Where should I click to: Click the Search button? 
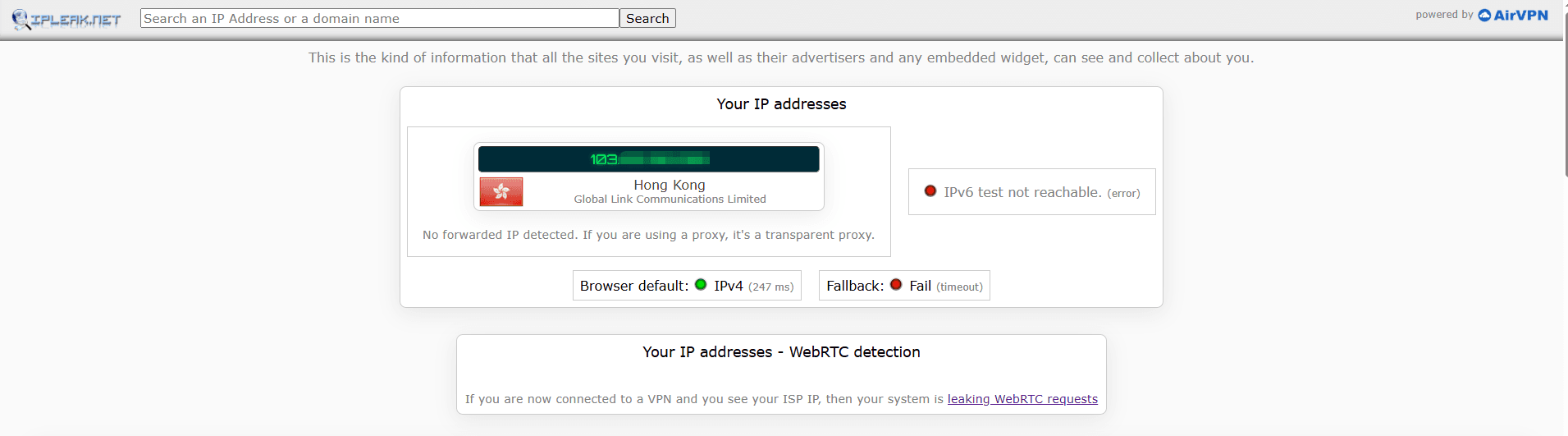(x=647, y=19)
